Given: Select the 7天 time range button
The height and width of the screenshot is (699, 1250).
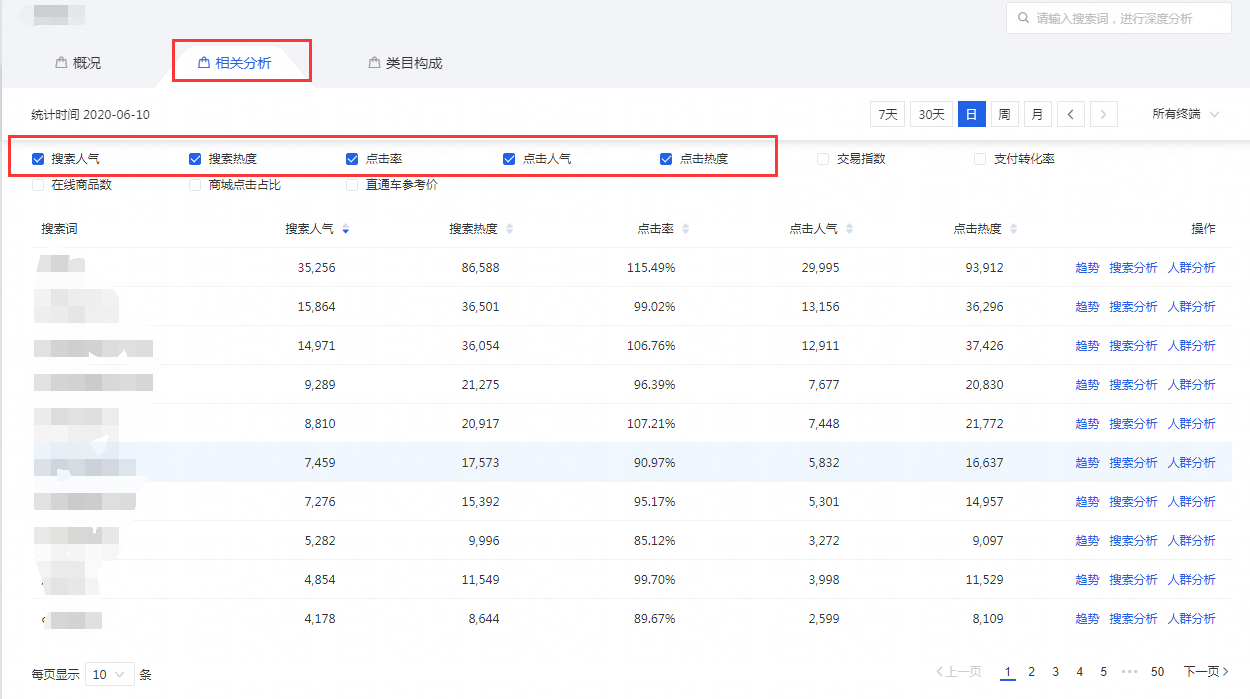Looking at the screenshot, I should click(887, 115).
